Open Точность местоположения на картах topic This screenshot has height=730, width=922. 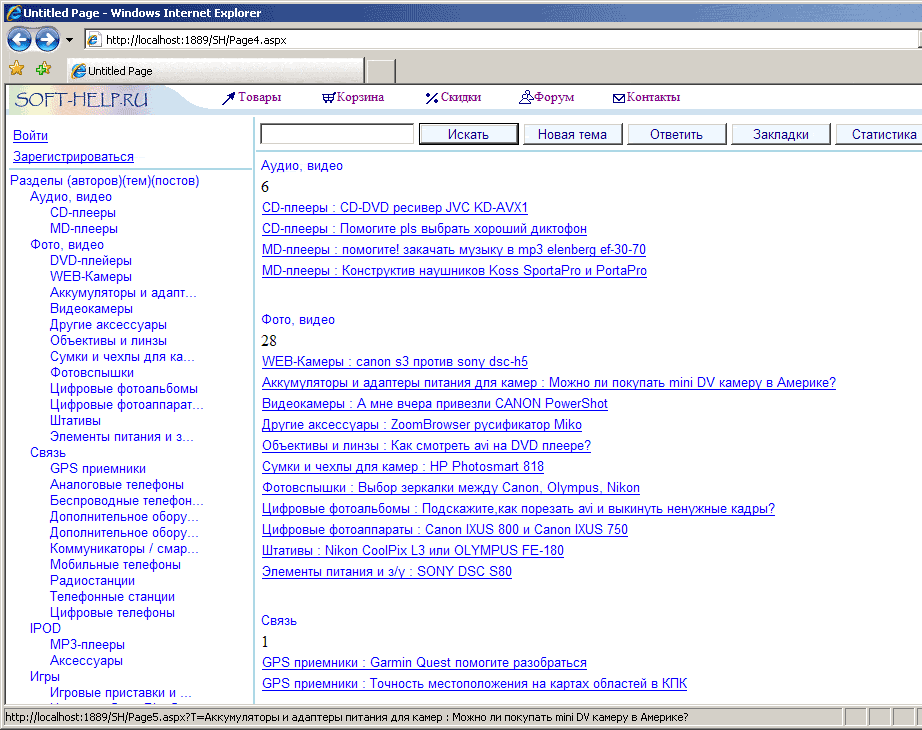pyautogui.click(x=475, y=684)
